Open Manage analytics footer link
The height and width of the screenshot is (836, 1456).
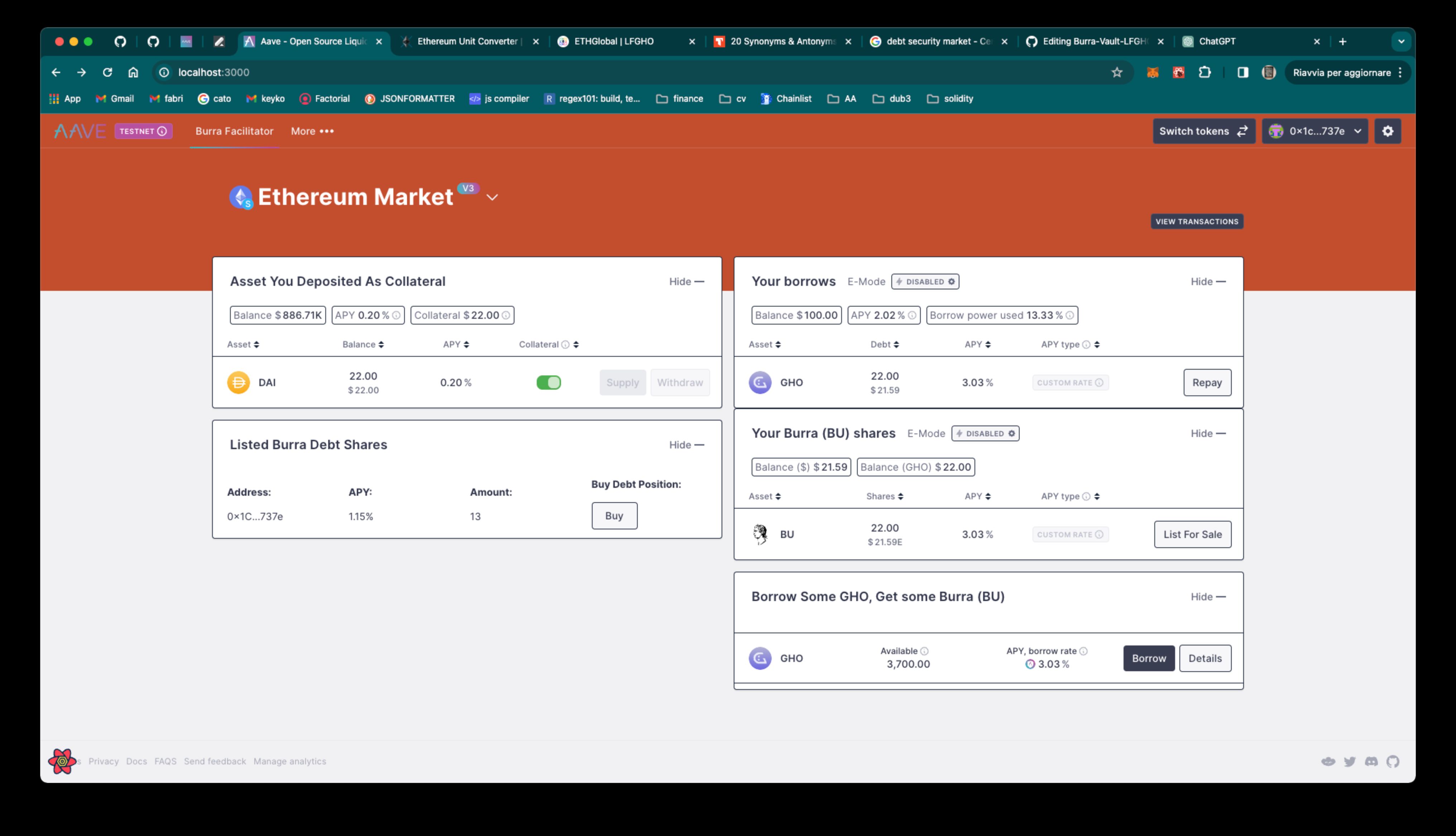click(x=290, y=761)
